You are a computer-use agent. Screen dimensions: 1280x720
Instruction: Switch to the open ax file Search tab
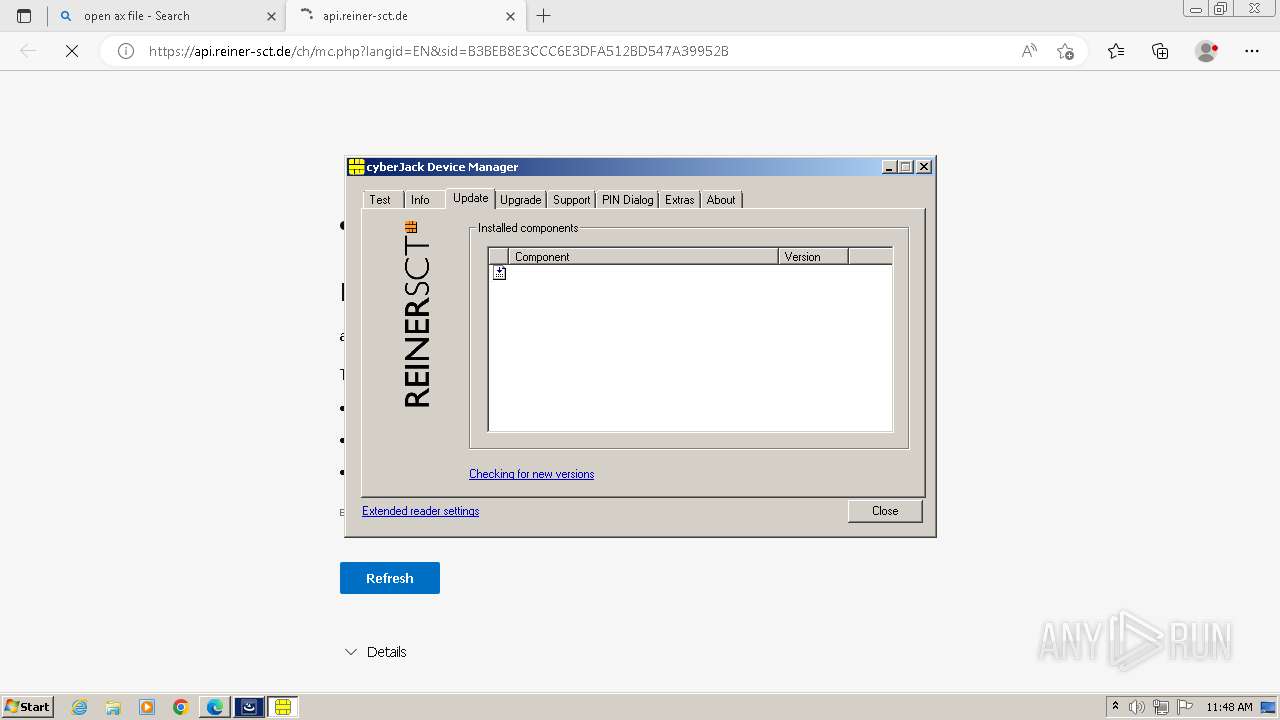point(166,16)
